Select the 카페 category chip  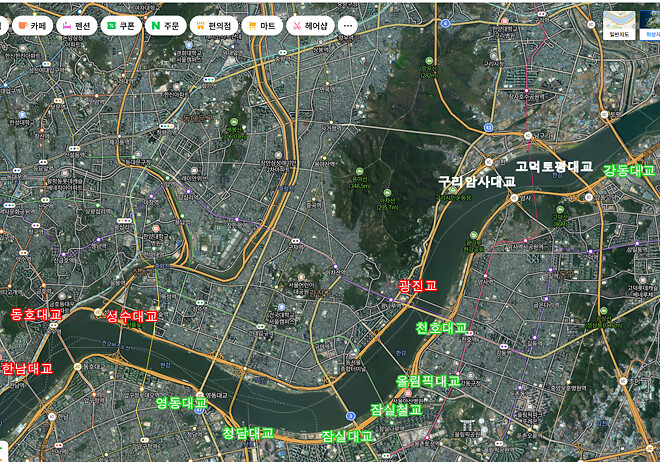click(x=32, y=26)
